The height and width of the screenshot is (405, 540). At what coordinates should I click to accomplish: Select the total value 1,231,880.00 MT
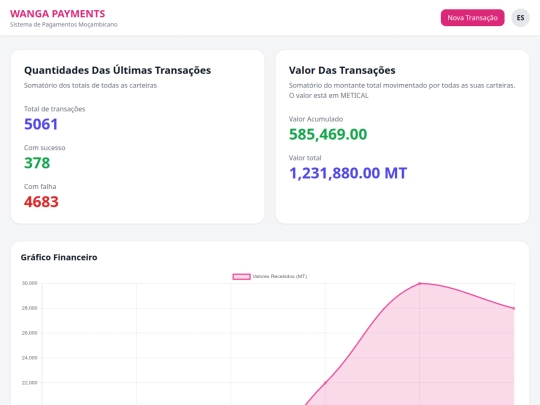point(348,173)
